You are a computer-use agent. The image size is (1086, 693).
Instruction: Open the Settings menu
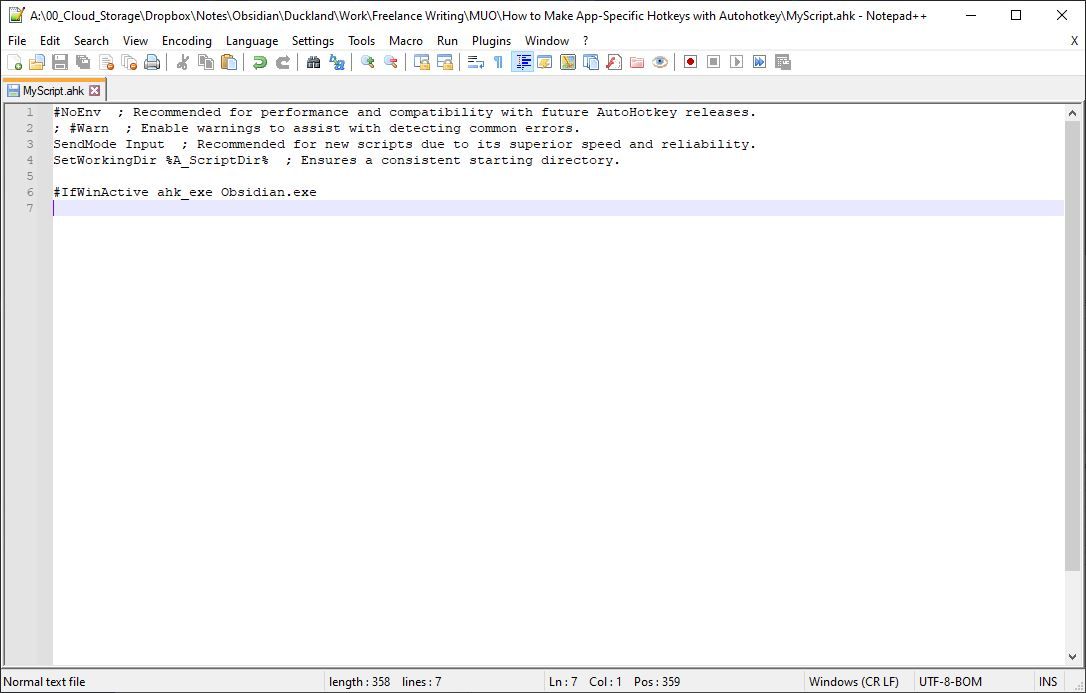(x=313, y=41)
